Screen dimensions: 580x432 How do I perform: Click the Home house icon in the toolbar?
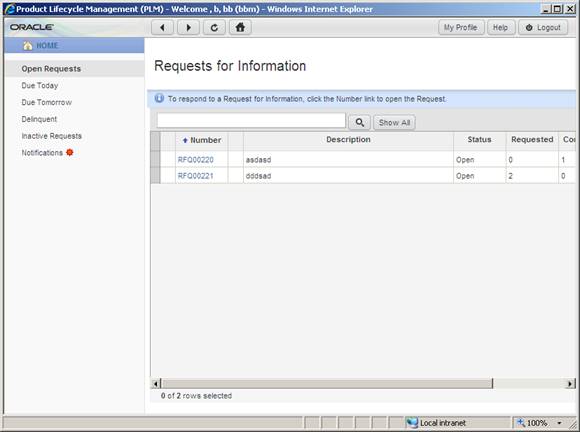(240, 27)
